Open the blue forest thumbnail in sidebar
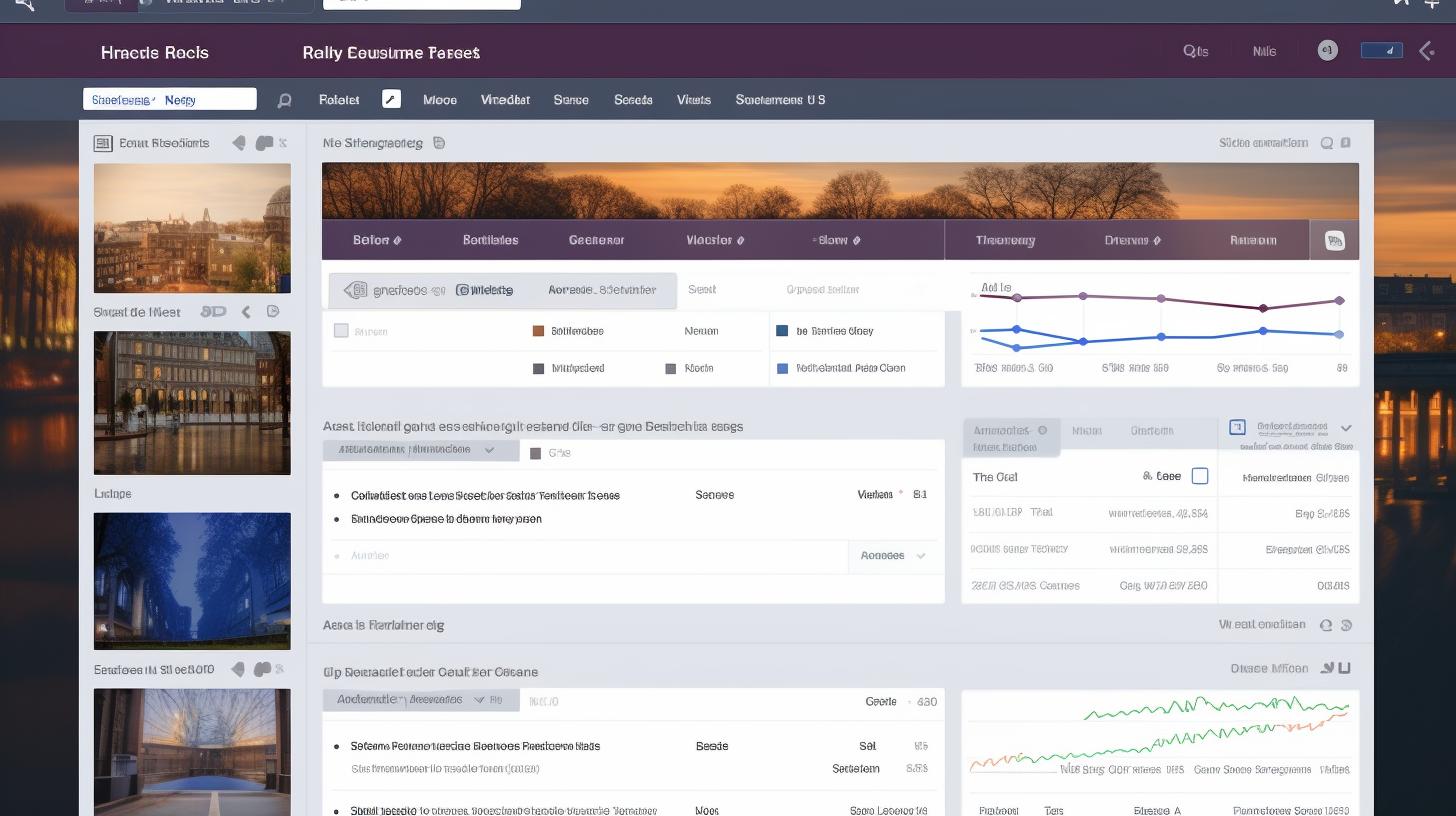The height and width of the screenshot is (816, 1456). tap(192, 581)
